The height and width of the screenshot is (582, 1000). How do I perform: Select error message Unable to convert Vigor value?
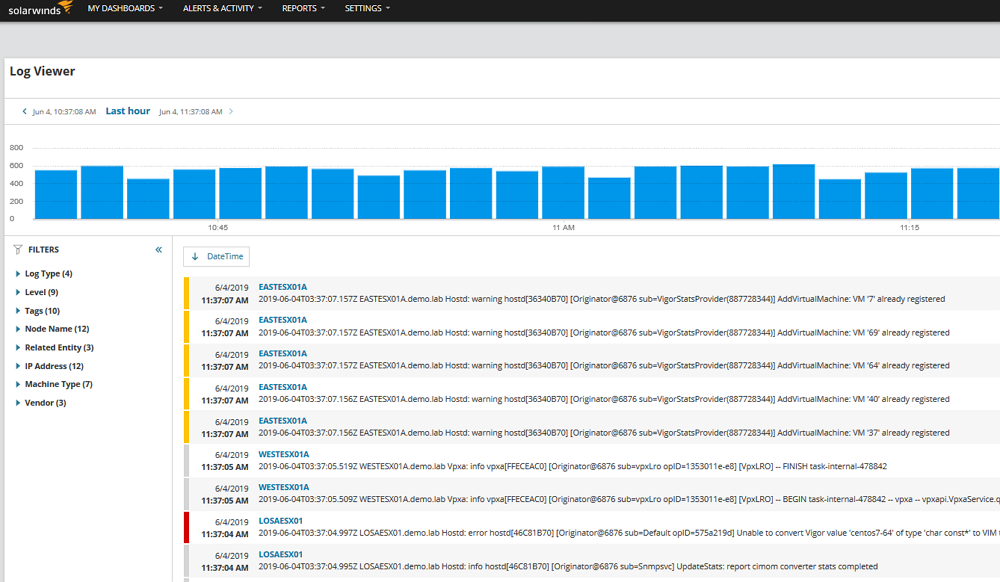[629, 533]
